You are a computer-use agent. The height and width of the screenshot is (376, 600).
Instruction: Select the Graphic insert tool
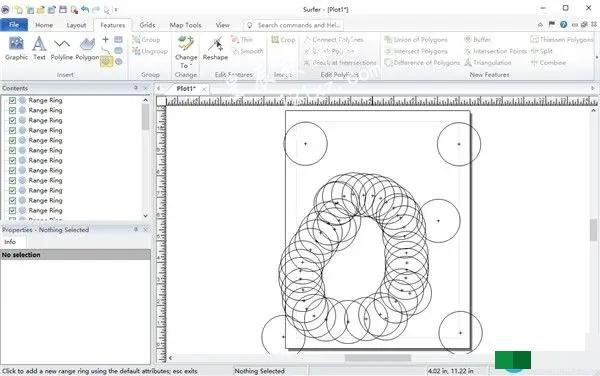click(x=16, y=48)
